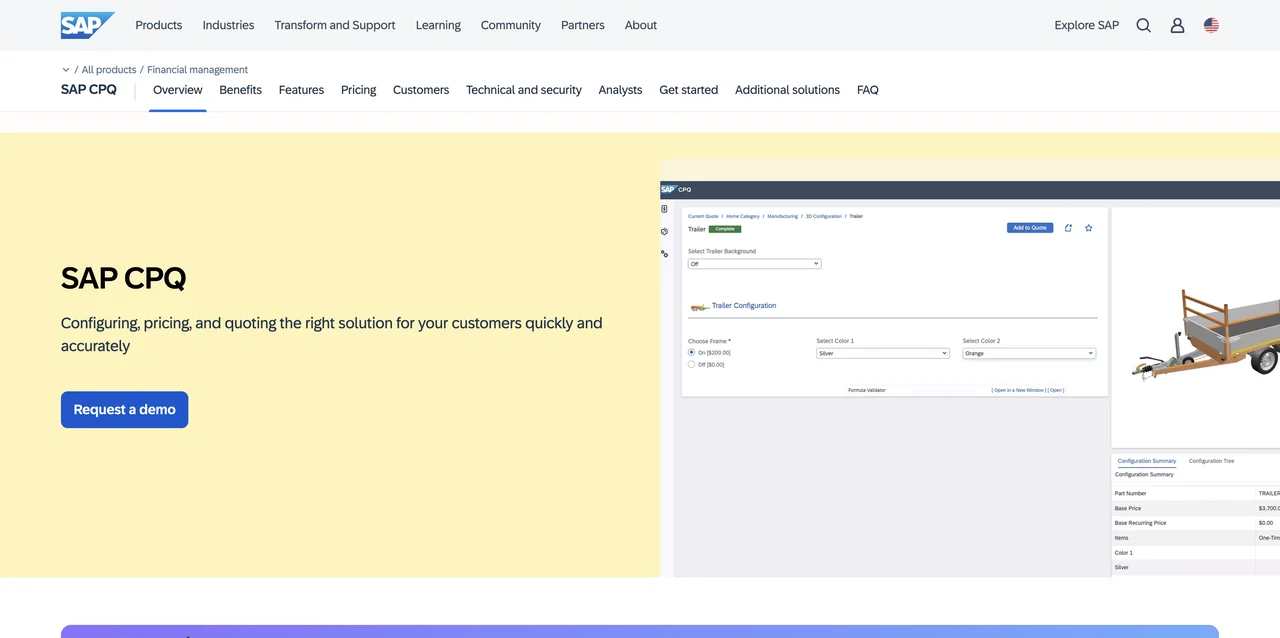Open the search magnifier icon

point(1144,25)
